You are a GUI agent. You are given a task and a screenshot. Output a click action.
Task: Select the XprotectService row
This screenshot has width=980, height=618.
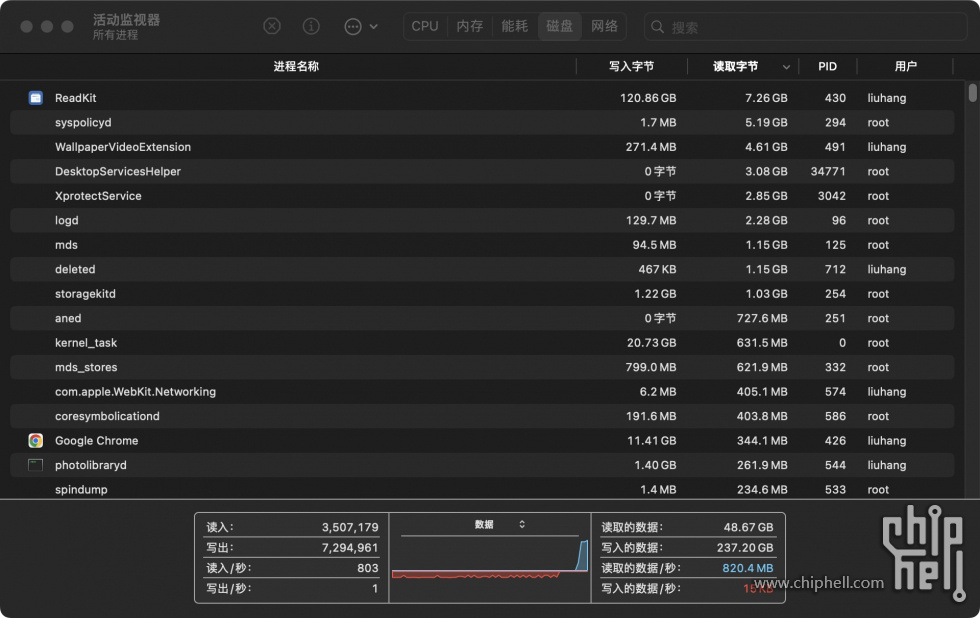click(482, 196)
